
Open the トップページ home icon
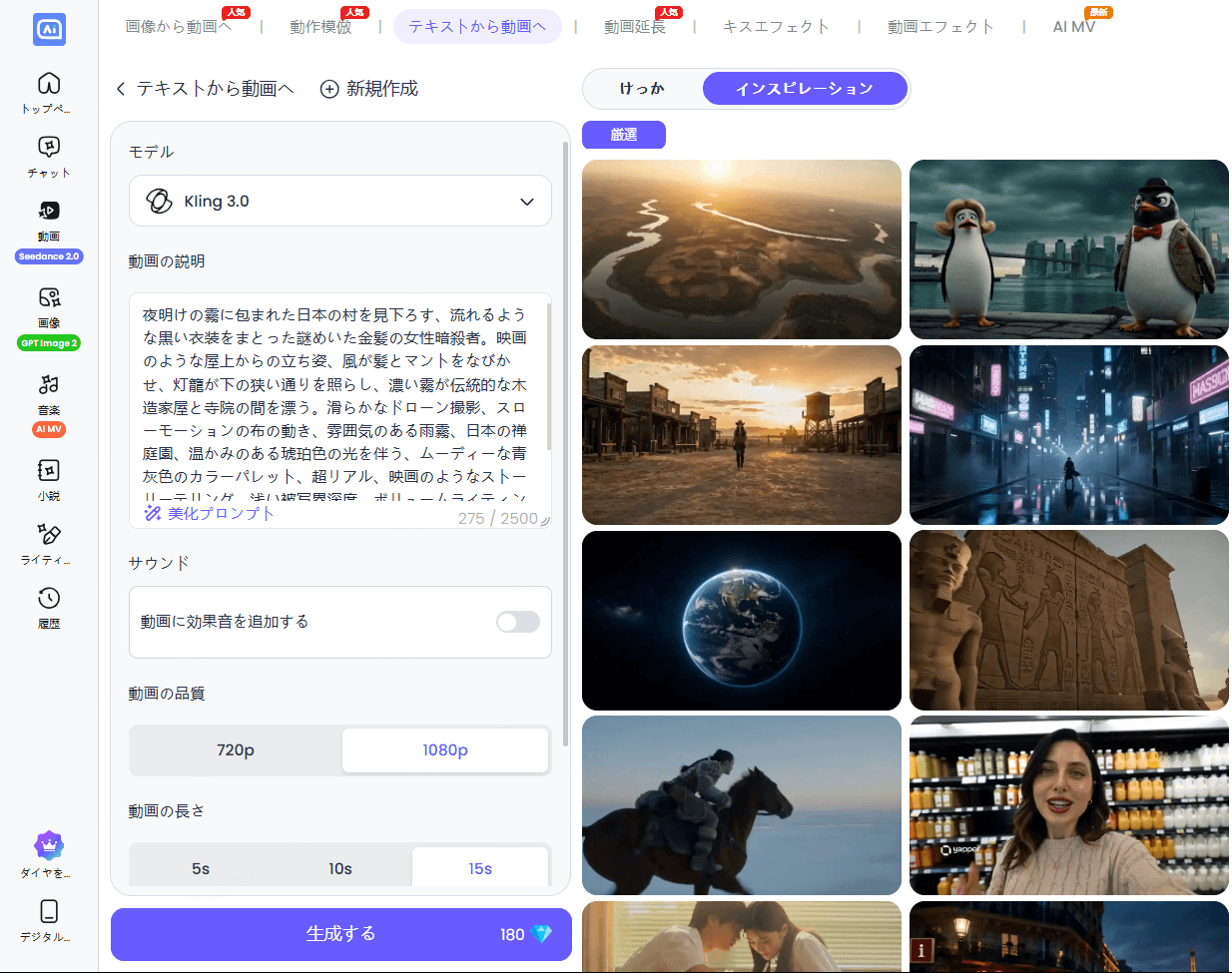pyautogui.click(x=49, y=84)
